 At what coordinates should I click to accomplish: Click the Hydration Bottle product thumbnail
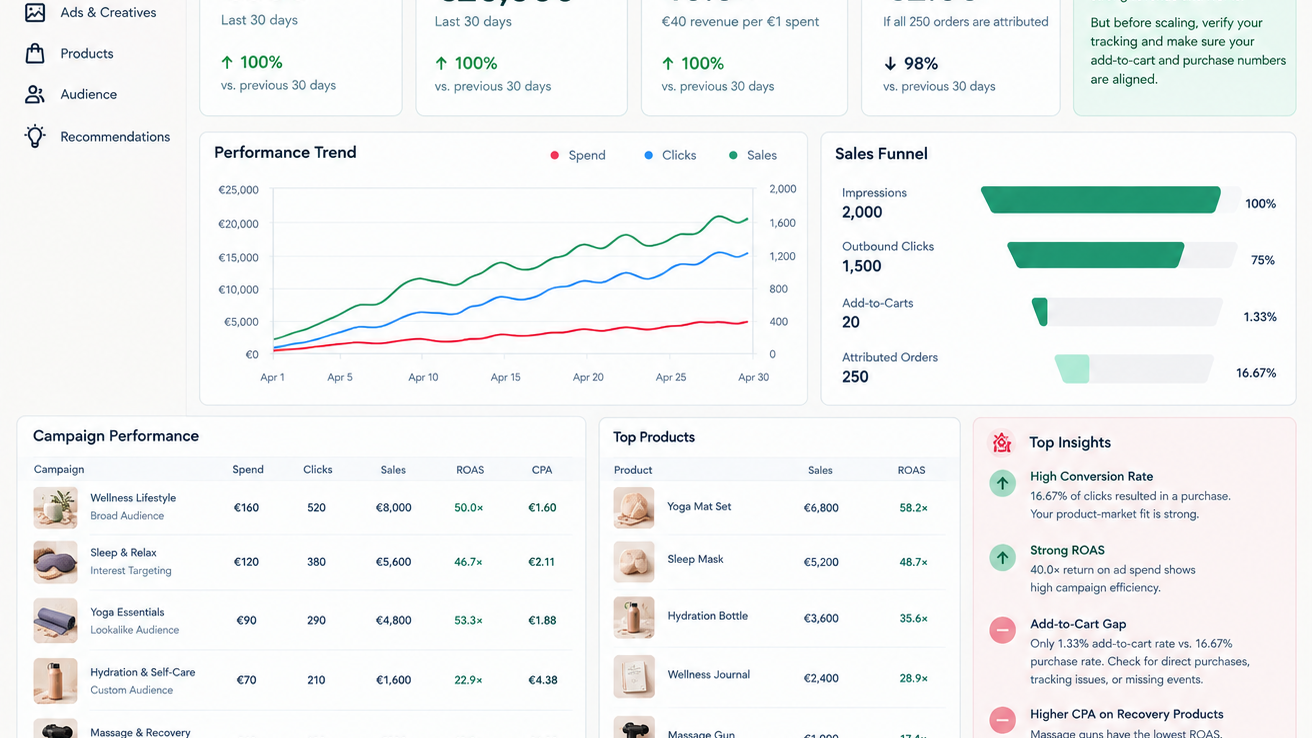pyautogui.click(x=634, y=618)
